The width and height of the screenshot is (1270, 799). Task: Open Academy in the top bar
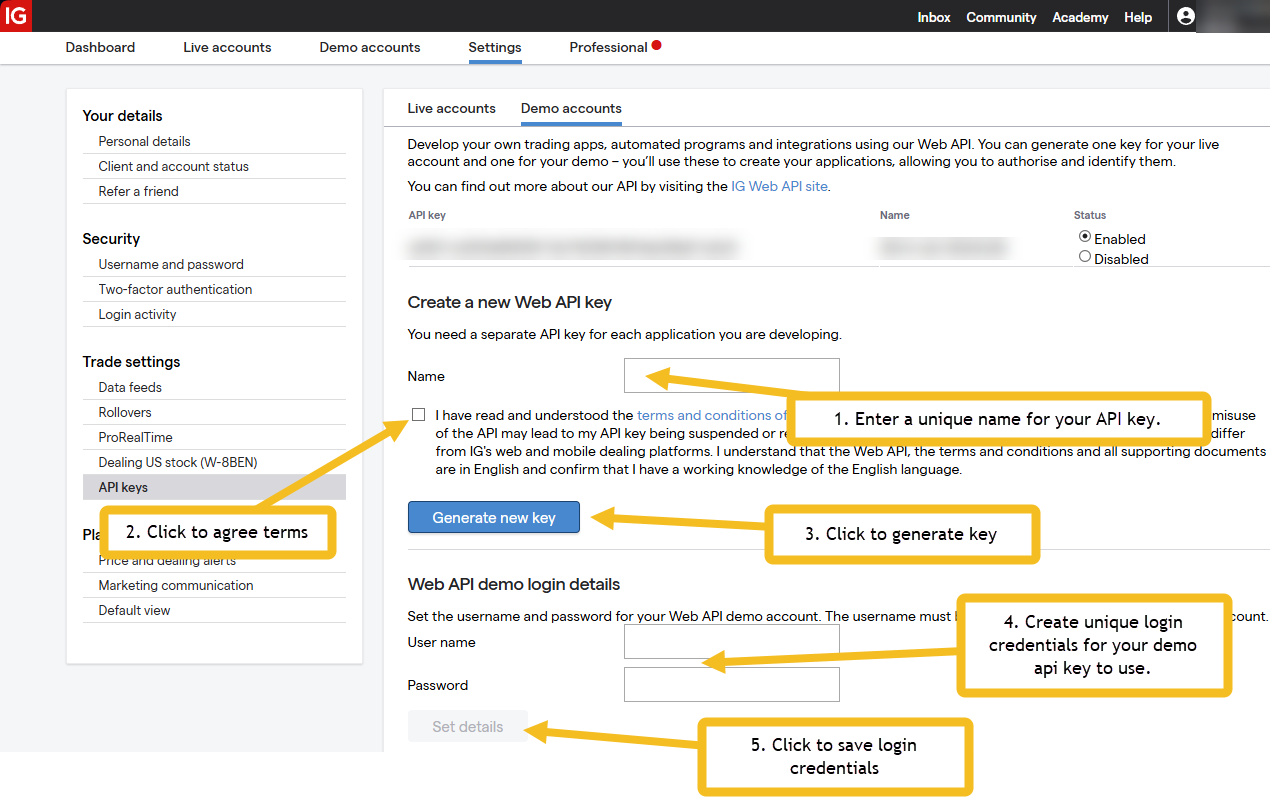(x=1080, y=17)
